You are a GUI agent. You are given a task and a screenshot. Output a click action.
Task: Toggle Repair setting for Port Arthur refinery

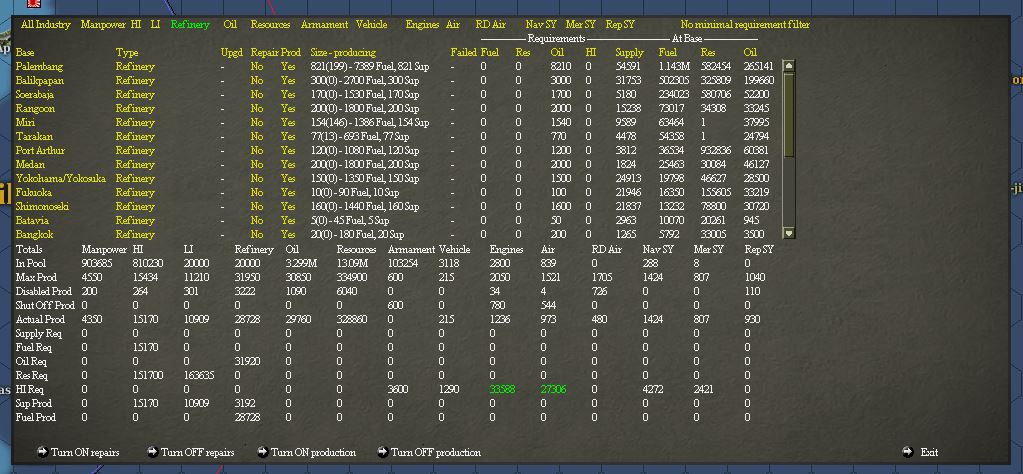257,151
